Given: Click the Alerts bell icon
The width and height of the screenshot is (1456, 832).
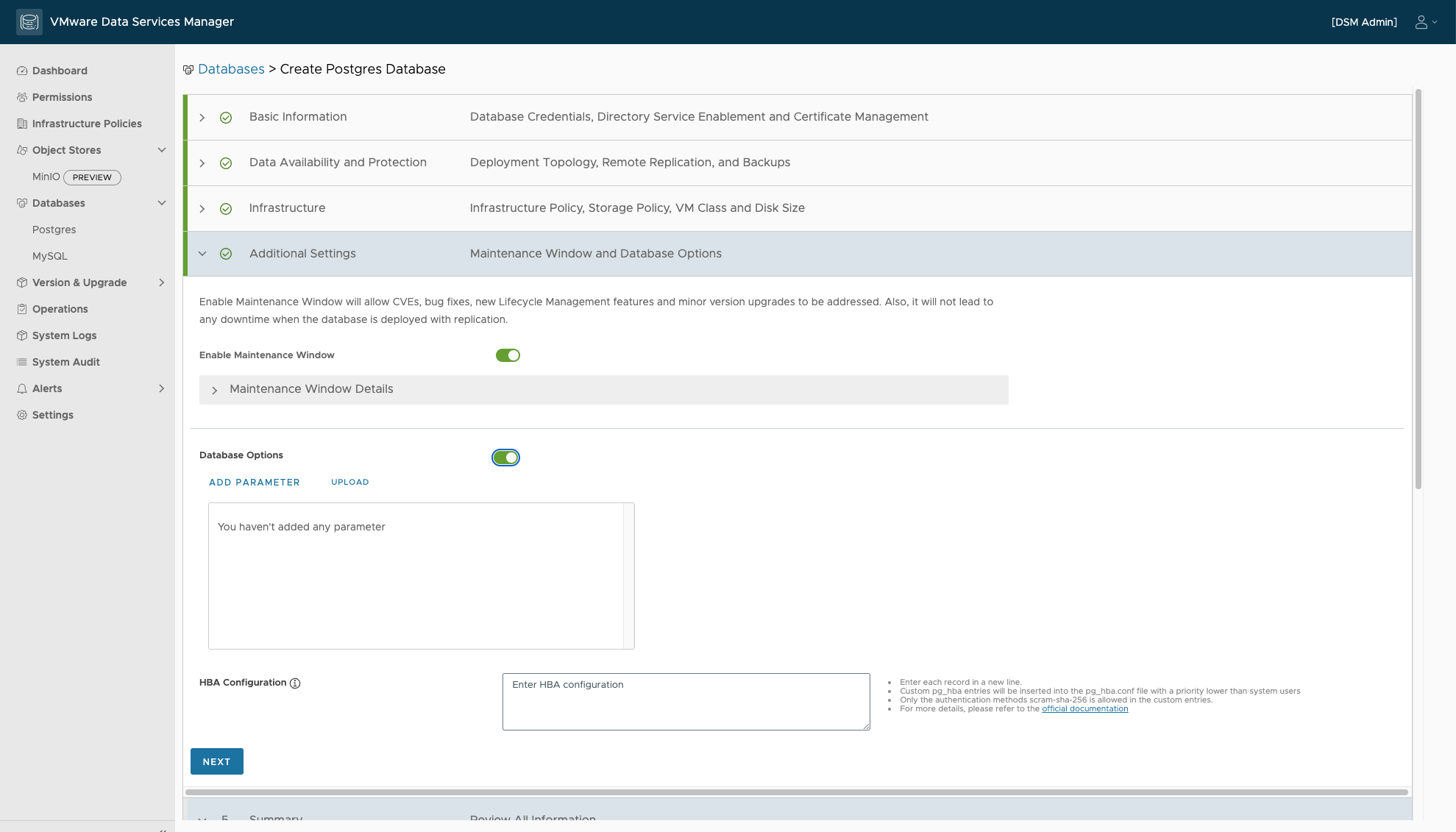Looking at the screenshot, I should coord(22,388).
